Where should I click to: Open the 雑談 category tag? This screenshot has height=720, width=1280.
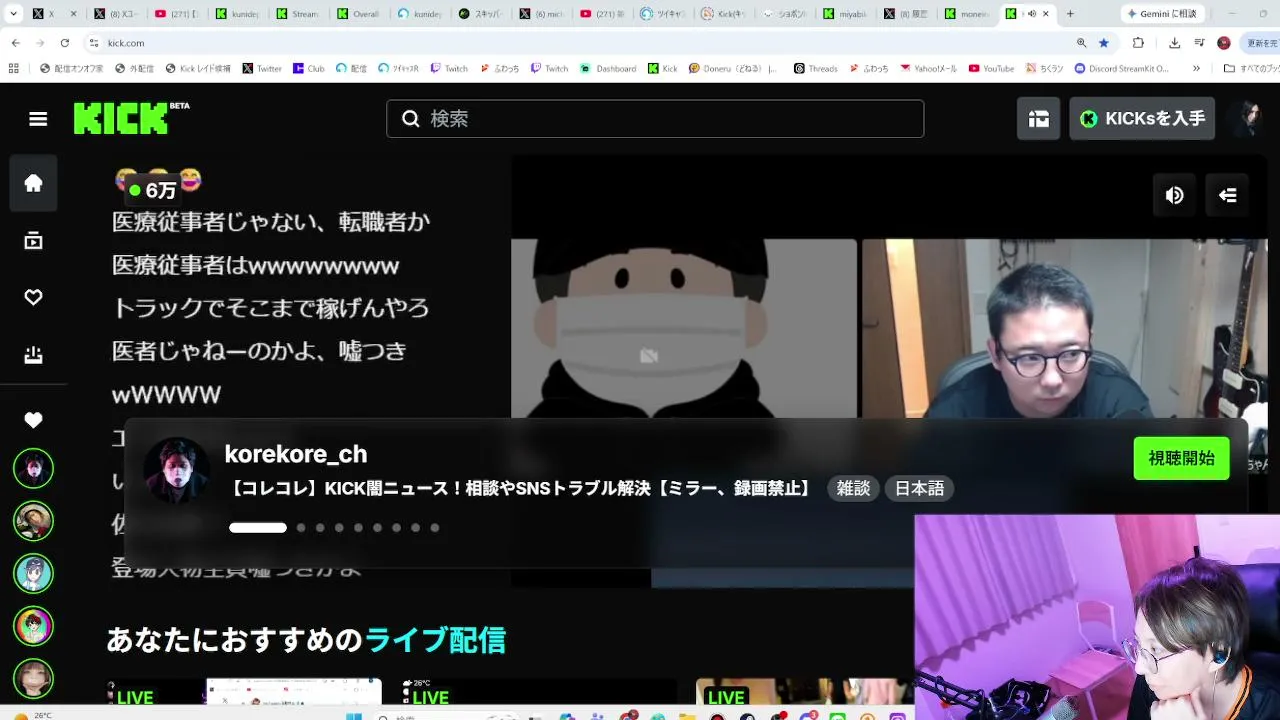coord(853,488)
